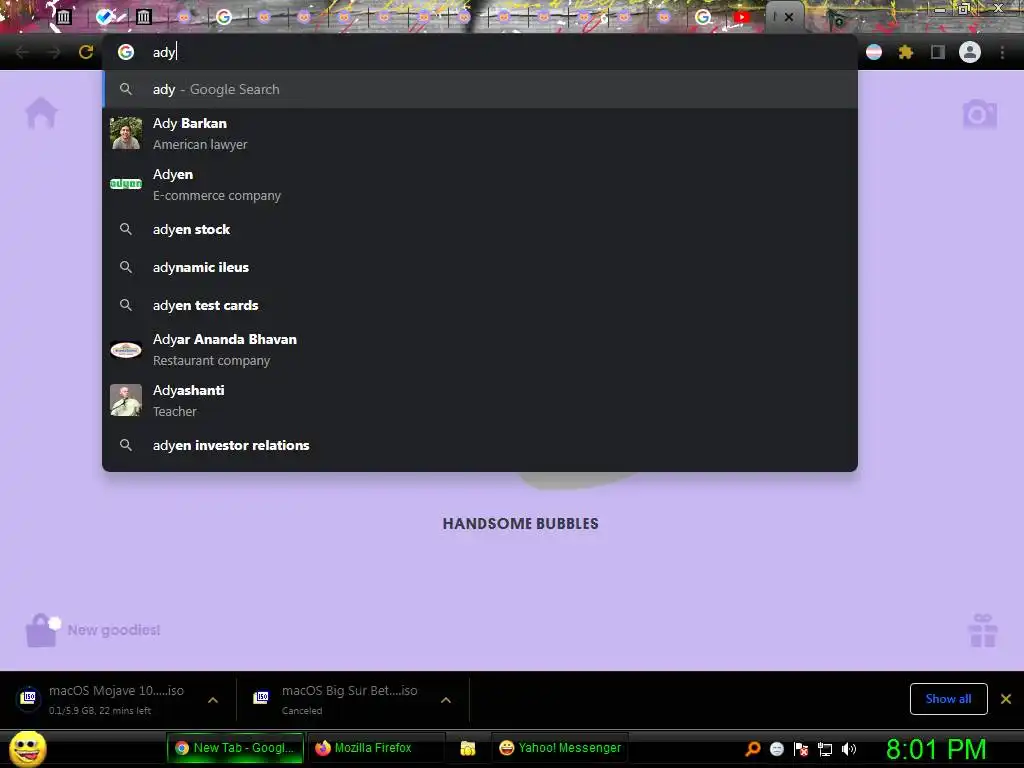Click the Adyar Ananda Bhavan logo thumbnail
The height and width of the screenshot is (768, 1024).
tap(126, 350)
